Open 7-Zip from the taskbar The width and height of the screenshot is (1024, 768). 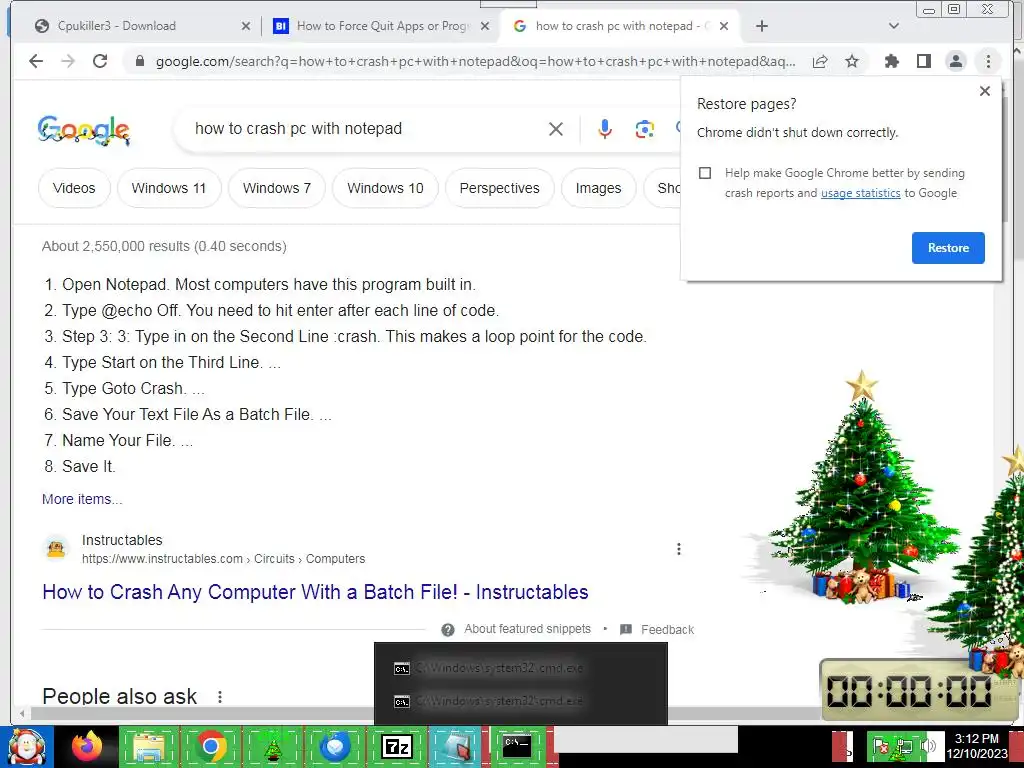click(396, 746)
